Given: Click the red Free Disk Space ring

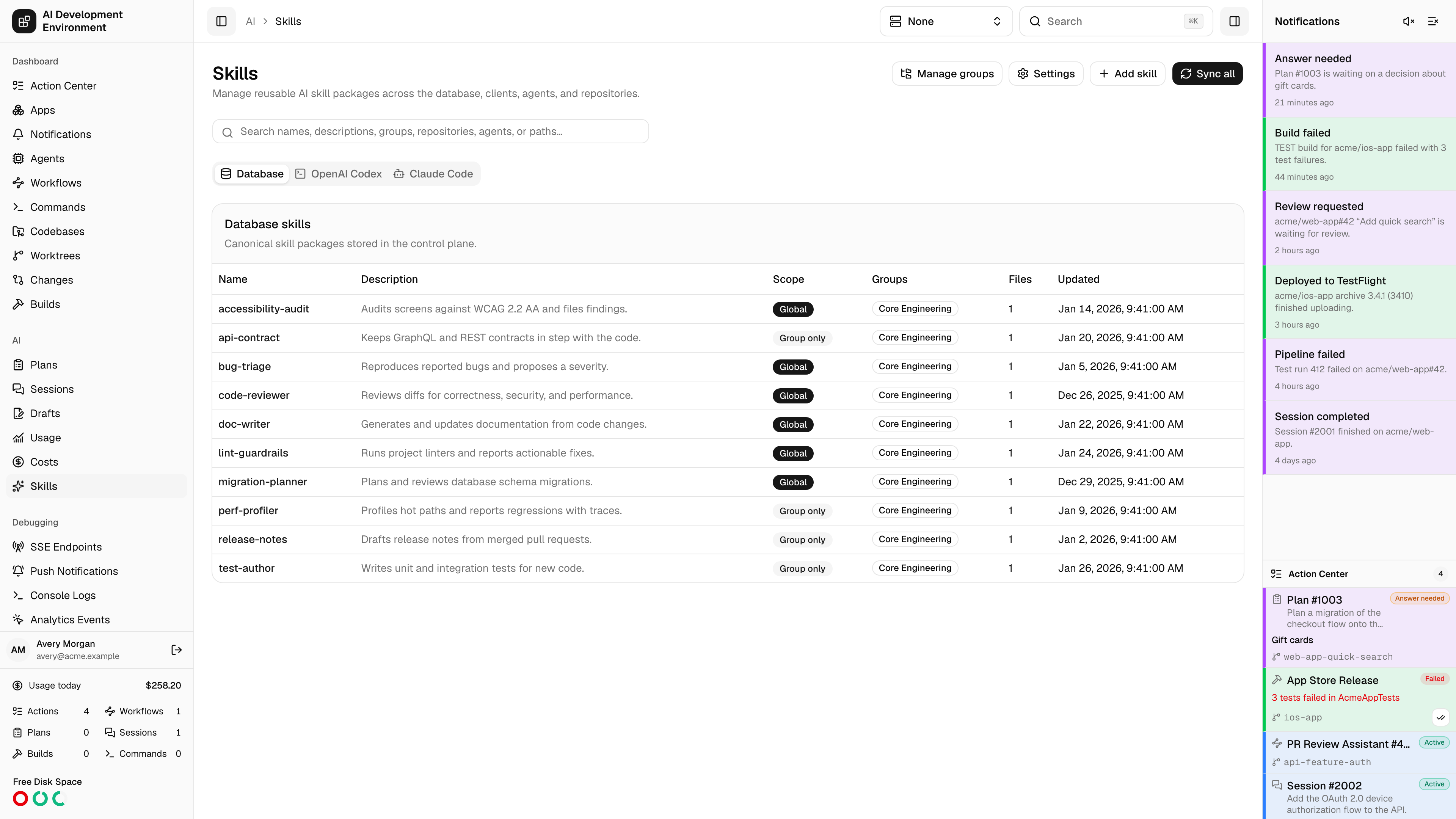Looking at the screenshot, I should pos(20,799).
